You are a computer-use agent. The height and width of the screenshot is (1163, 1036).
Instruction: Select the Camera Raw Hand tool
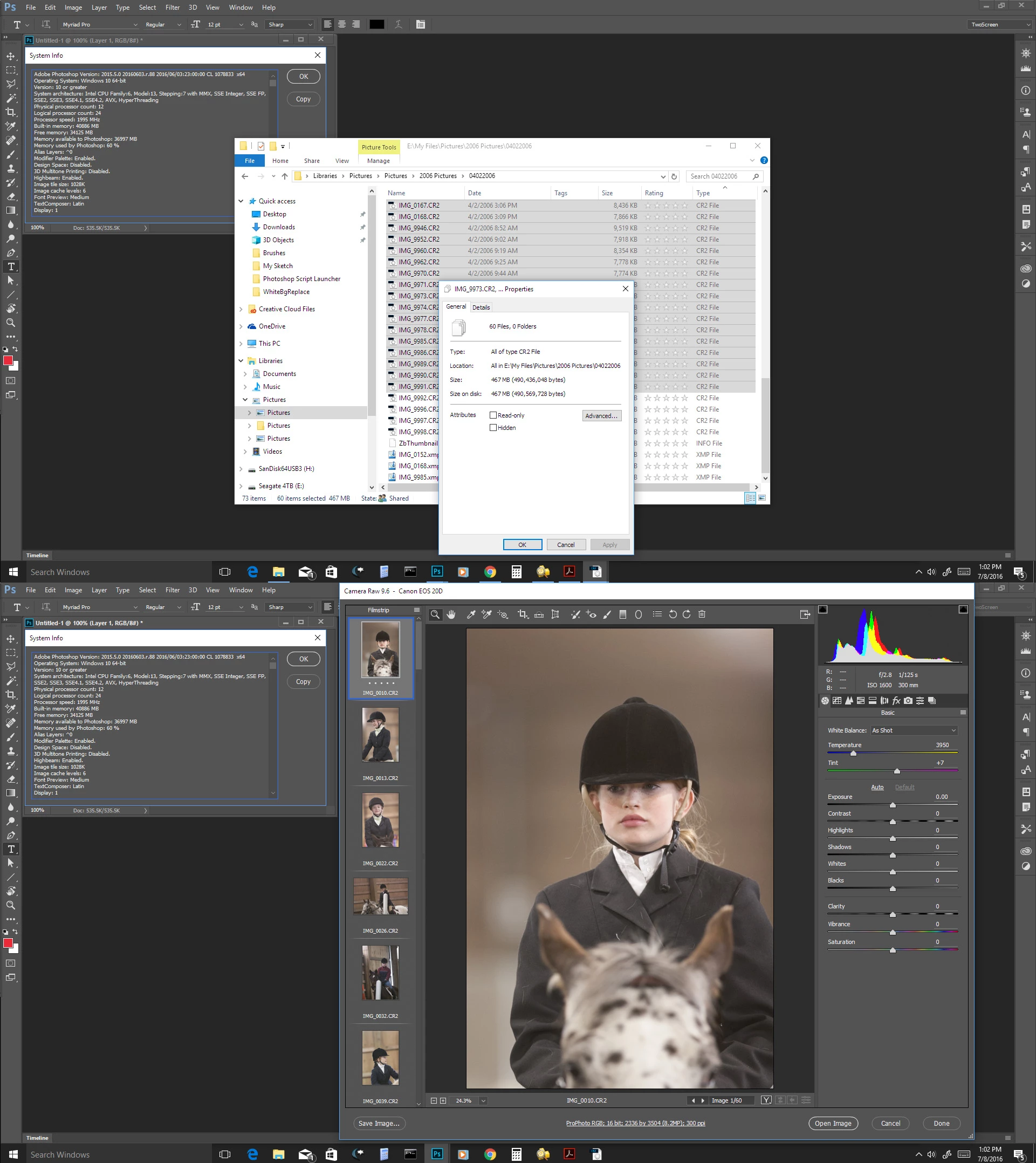451,614
